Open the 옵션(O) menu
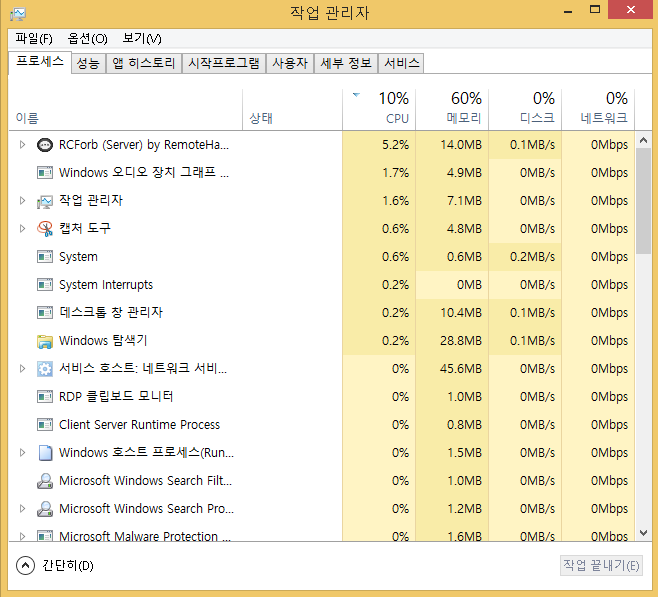The width and height of the screenshot is (658, 597). coord(87,39)
